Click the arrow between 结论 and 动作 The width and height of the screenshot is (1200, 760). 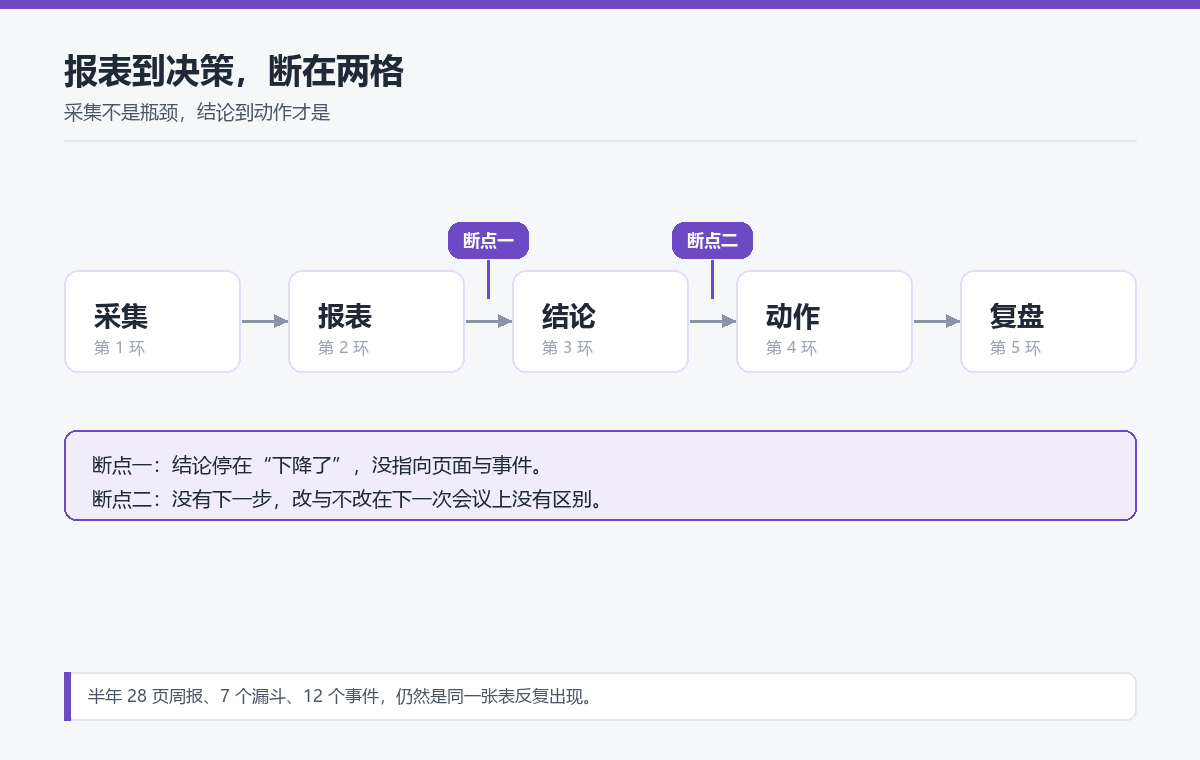click(x=713, y=321)
